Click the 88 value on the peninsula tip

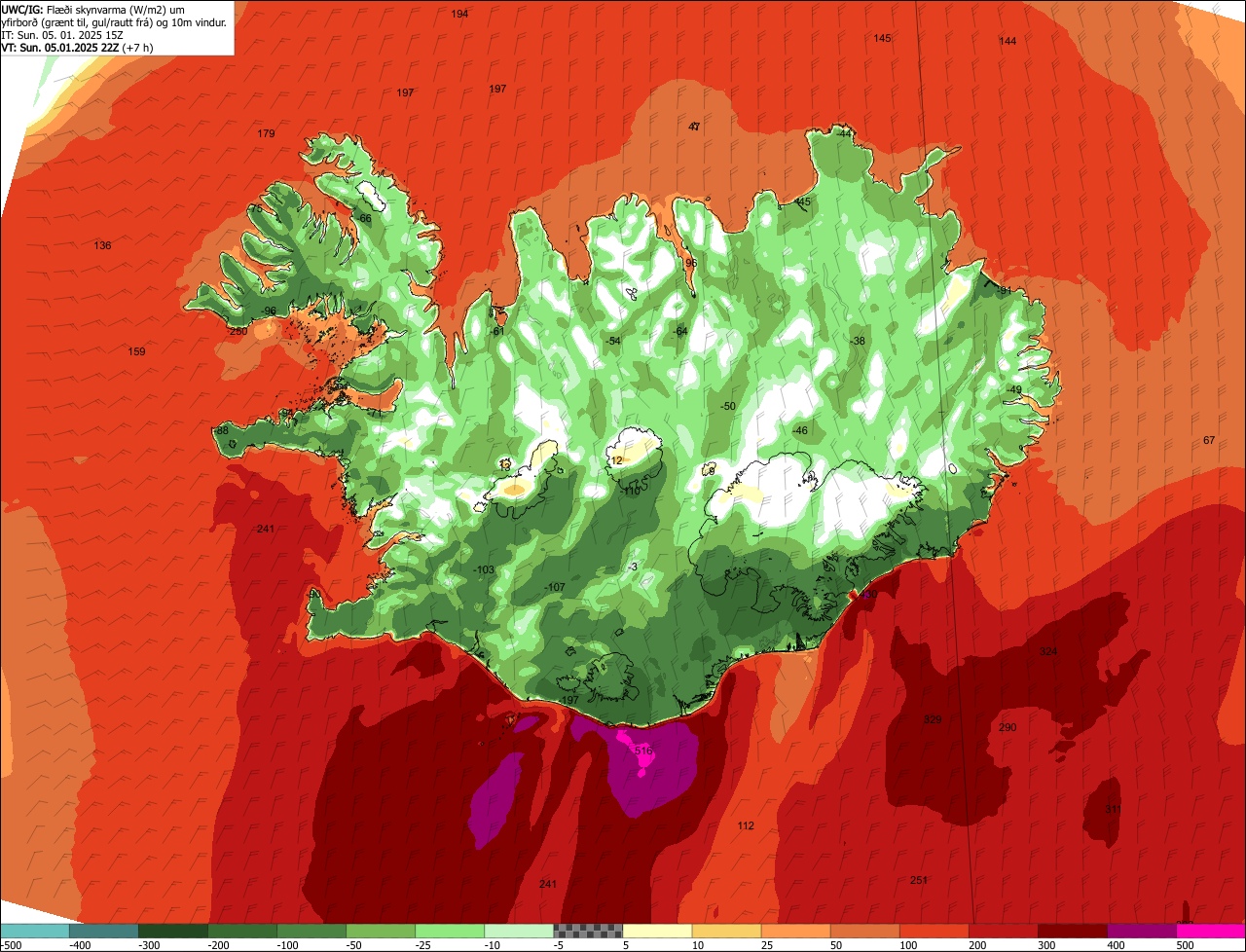point(222,430)
